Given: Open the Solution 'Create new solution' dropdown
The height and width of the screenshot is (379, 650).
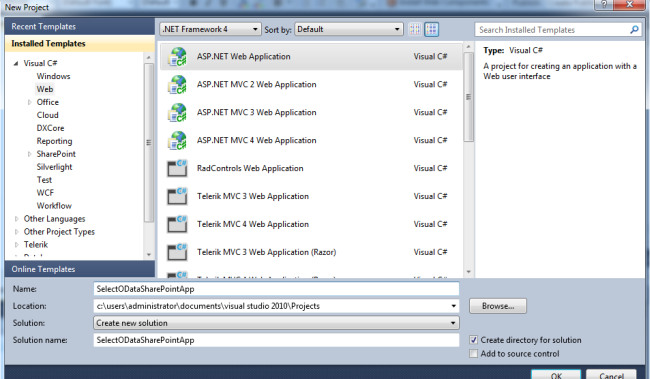Looking at the screenshot, I should coord(276,323).
